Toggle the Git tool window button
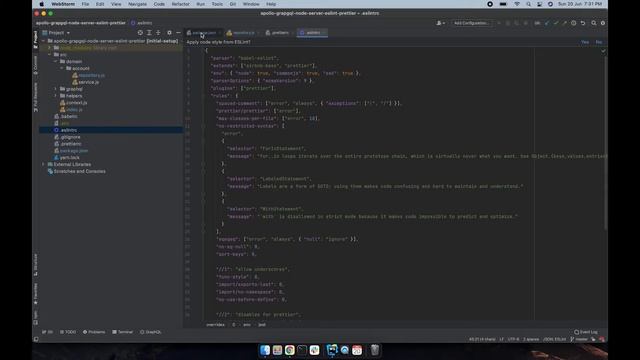The image size is (640, 360). tap(47, 332)
